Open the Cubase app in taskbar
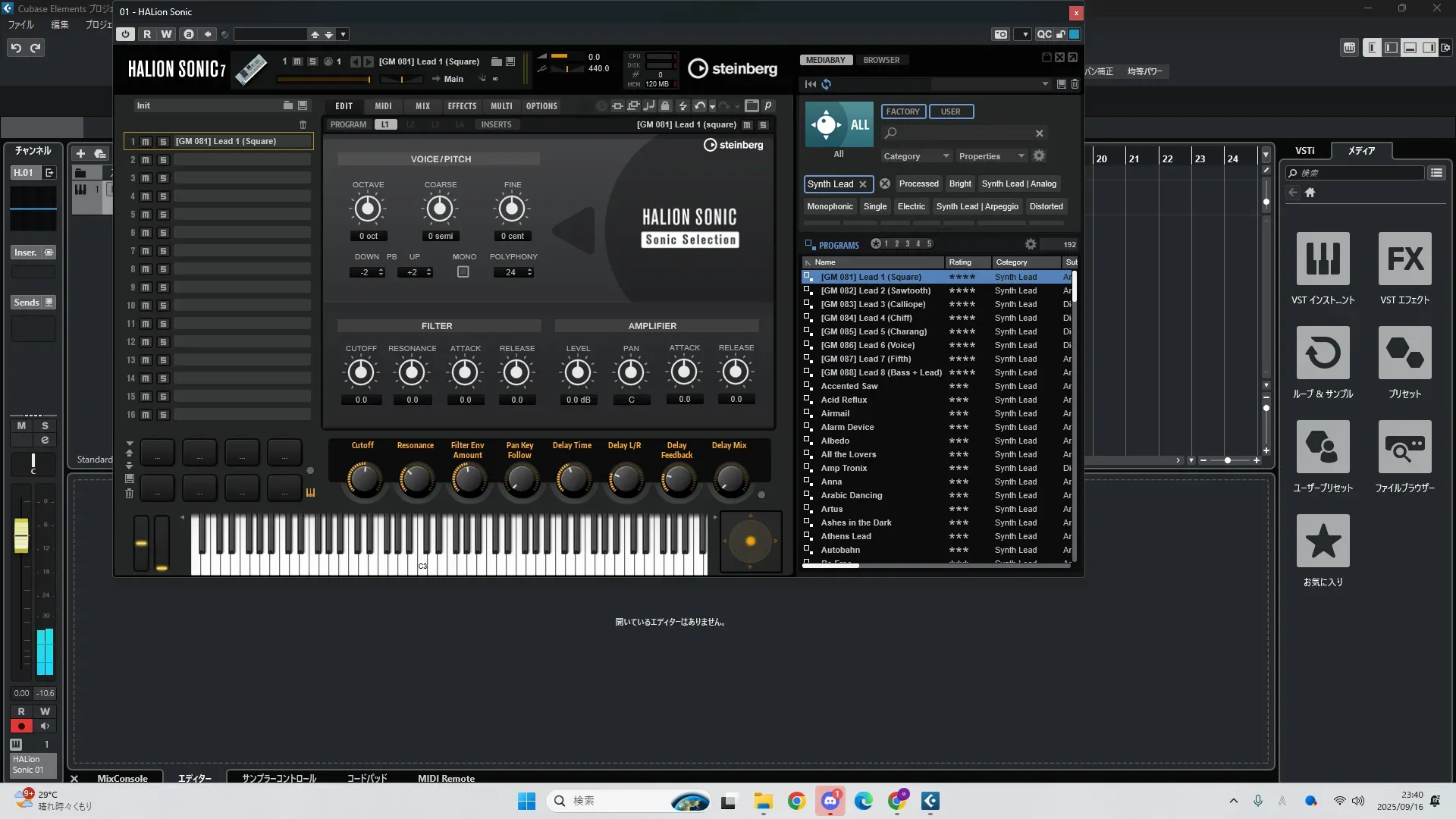1456x819 pixels. 930,801
